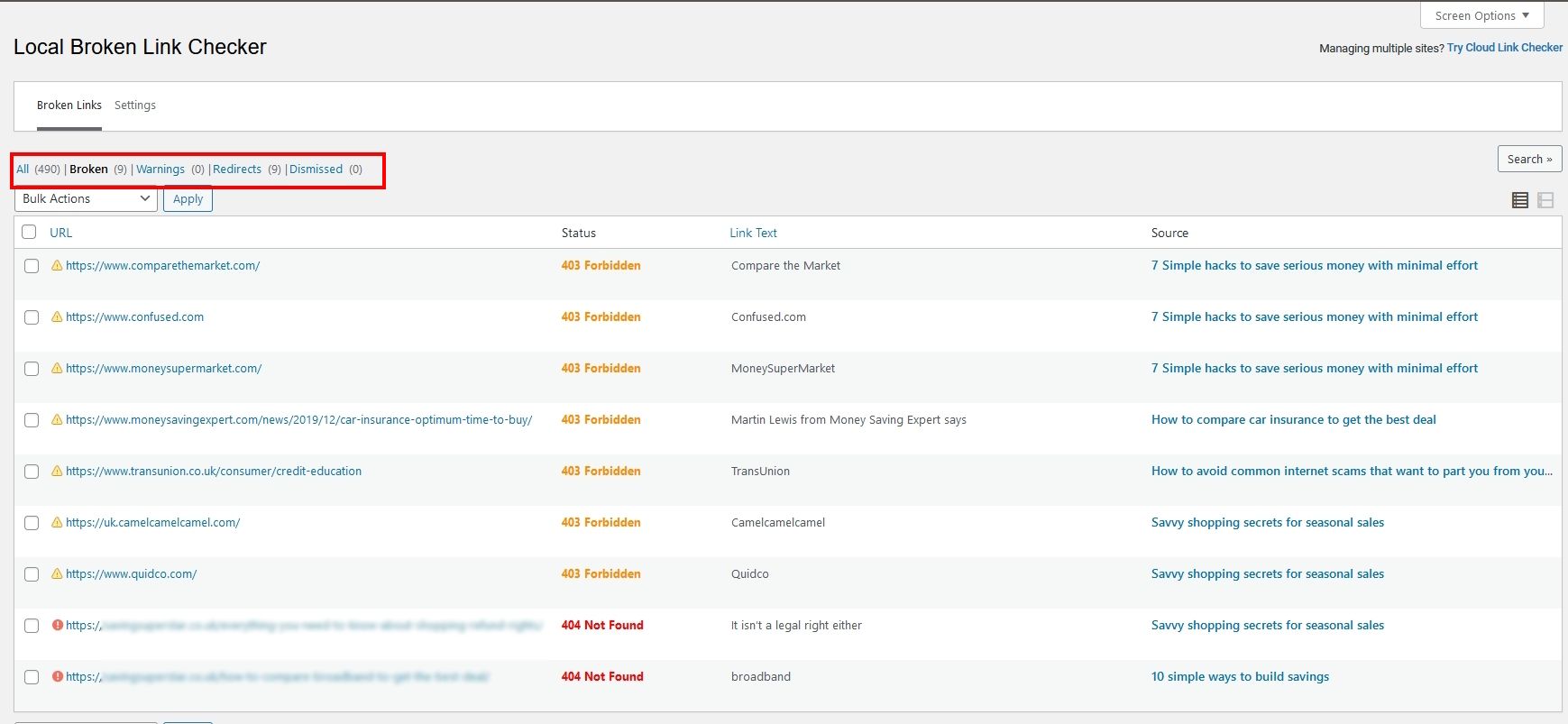Screen dimensions: 1568x724
Task: Click warning icon beside quidco URL
Action: click(57, 573)
